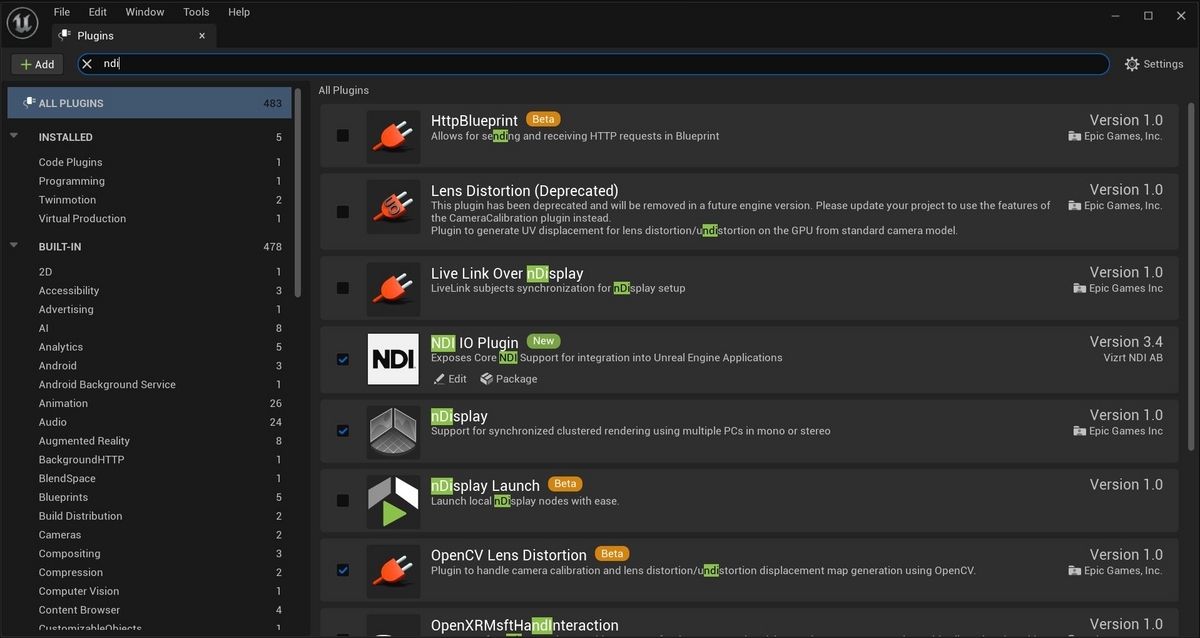Viewport: 1200px width, 638px height.
Task: Click the Beta badge on nDisplay Launch
Action: (565, 484)
